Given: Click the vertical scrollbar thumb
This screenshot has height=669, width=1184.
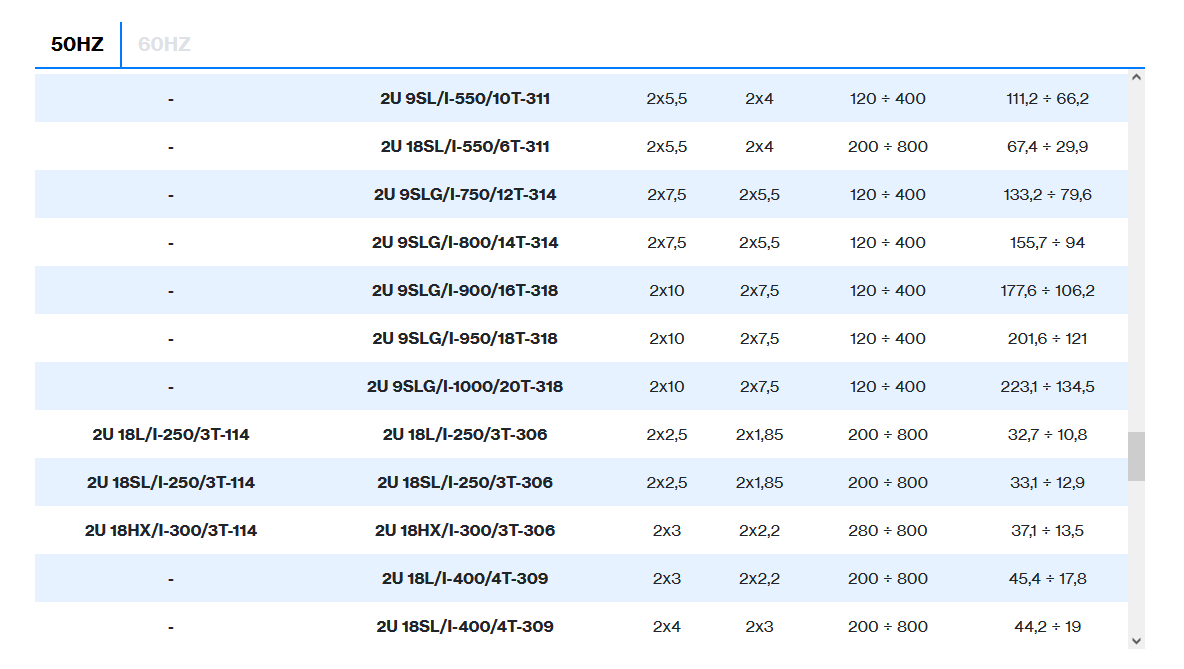Looking at the screenshot, I should click(1136, 456).
